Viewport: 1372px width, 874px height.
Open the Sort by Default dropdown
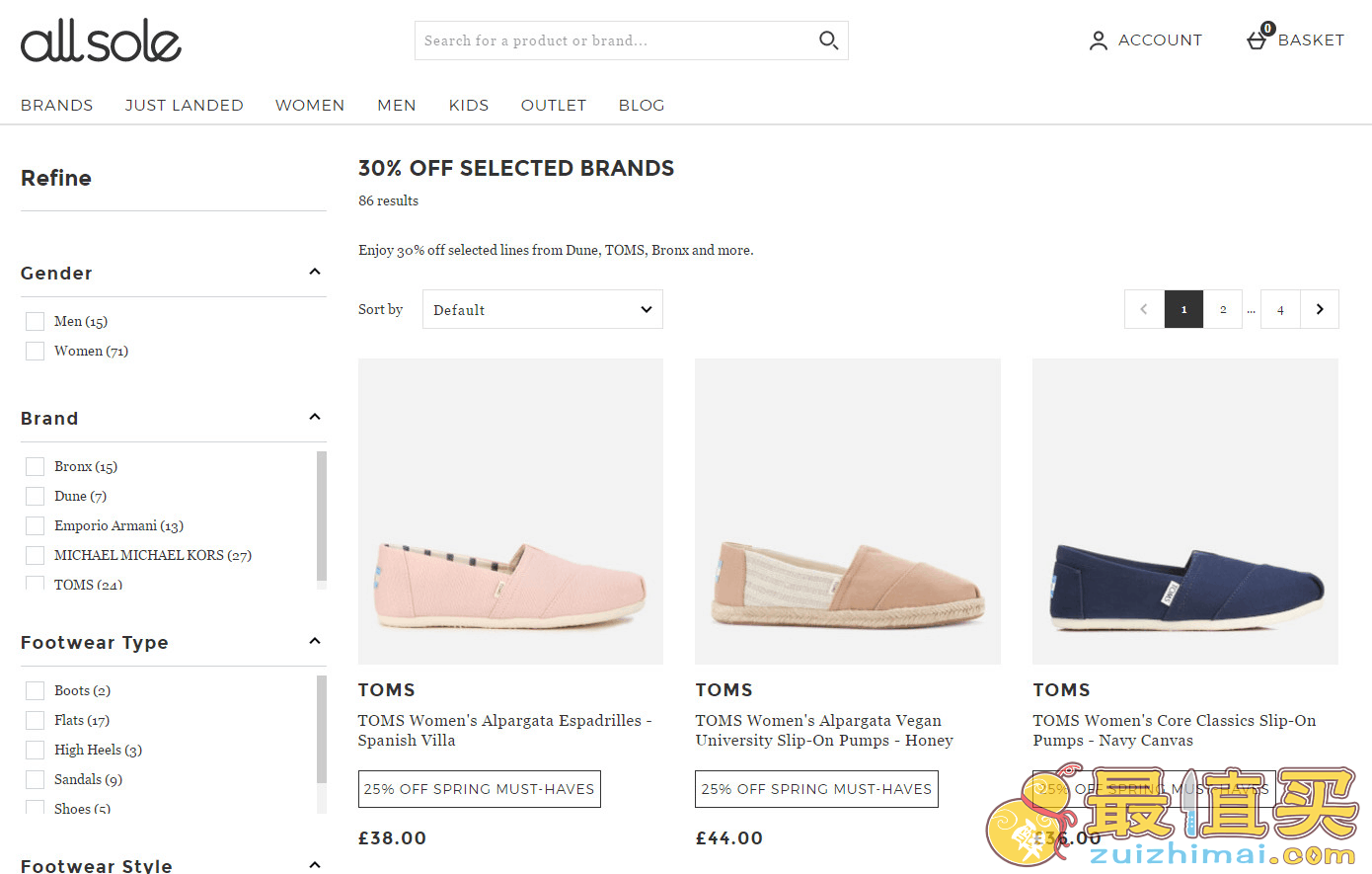point(542,309)
